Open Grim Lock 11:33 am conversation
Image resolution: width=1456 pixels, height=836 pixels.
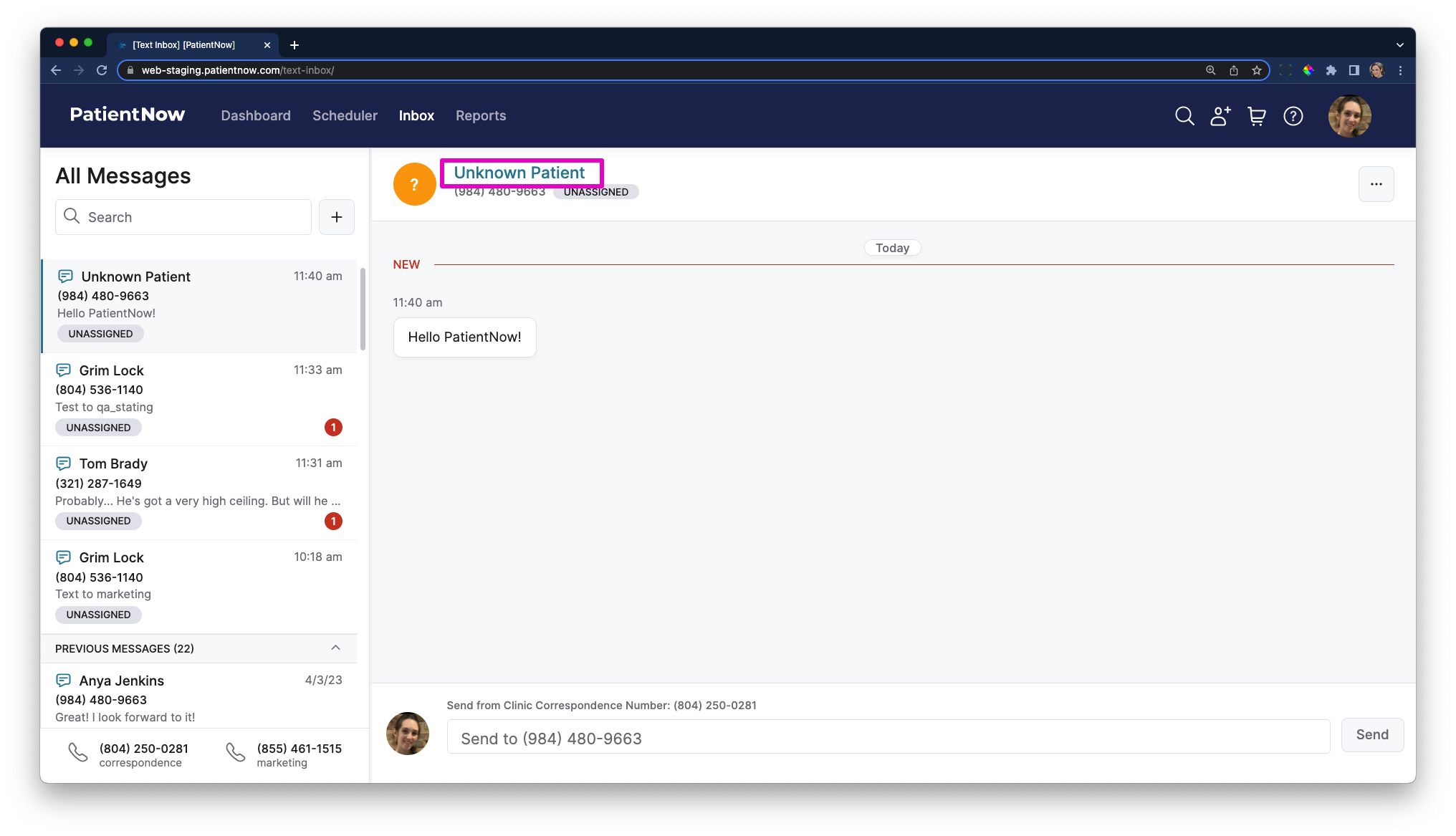click(x=199, y=399)
